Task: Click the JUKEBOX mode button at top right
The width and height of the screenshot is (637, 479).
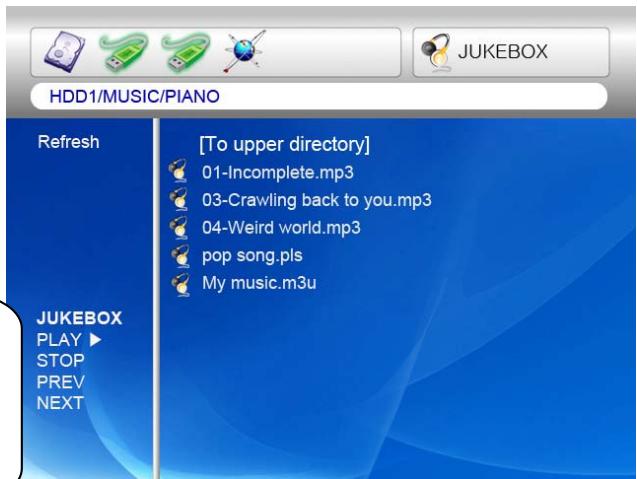Action: tap(511, 52)
